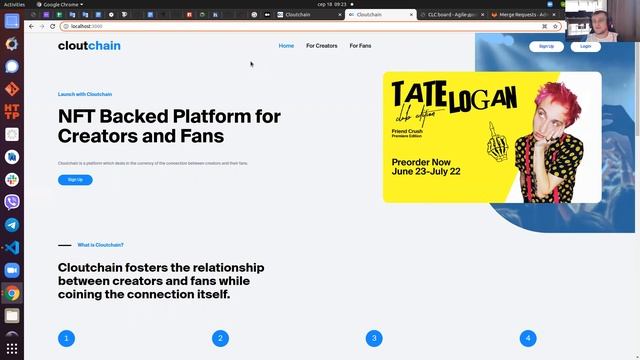Click step number 1 circle
Viewport: 640px width, 360px height.
pyautogui.click(x=67, y=338)
